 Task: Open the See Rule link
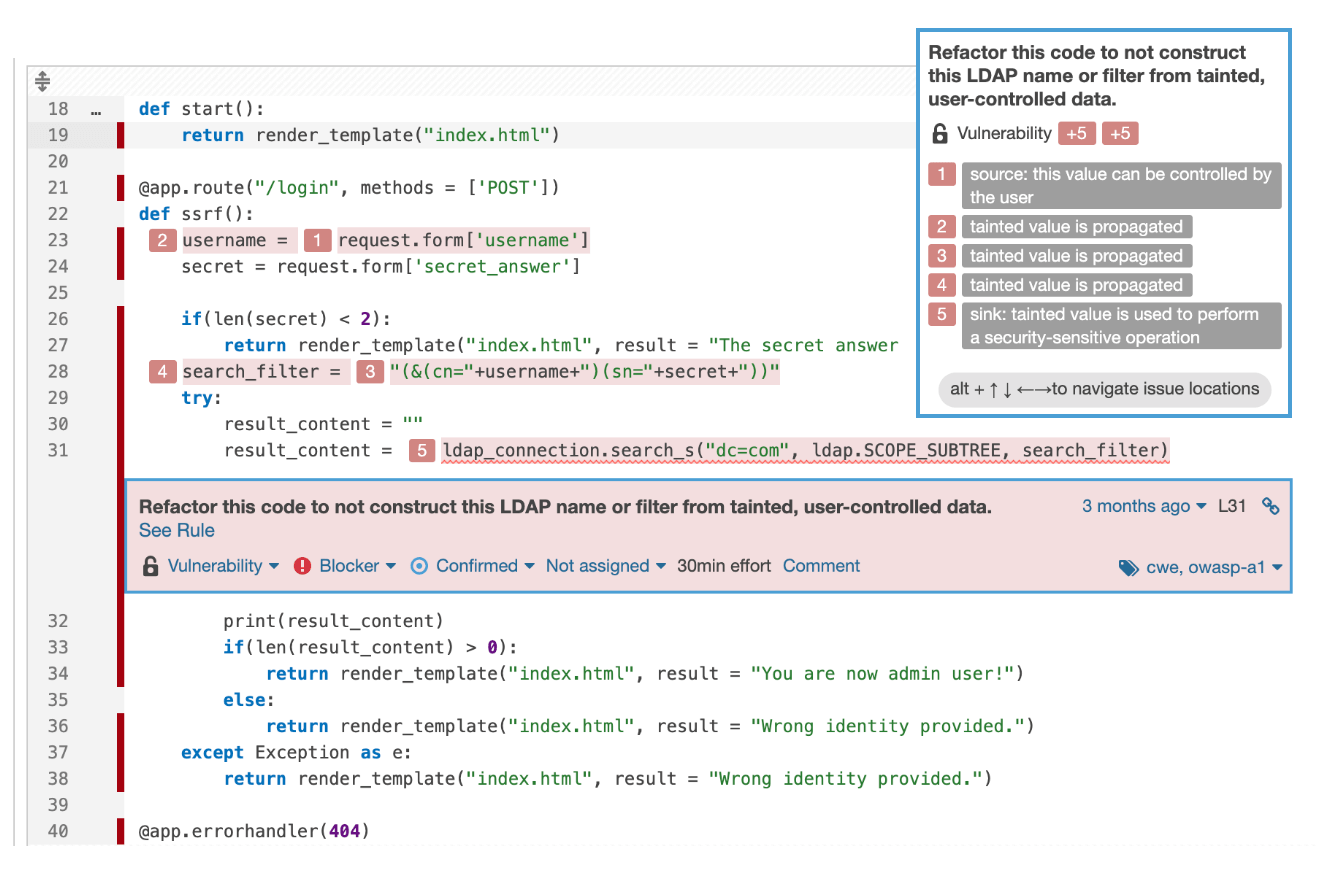pyautogui.click(x=177, y=530)
